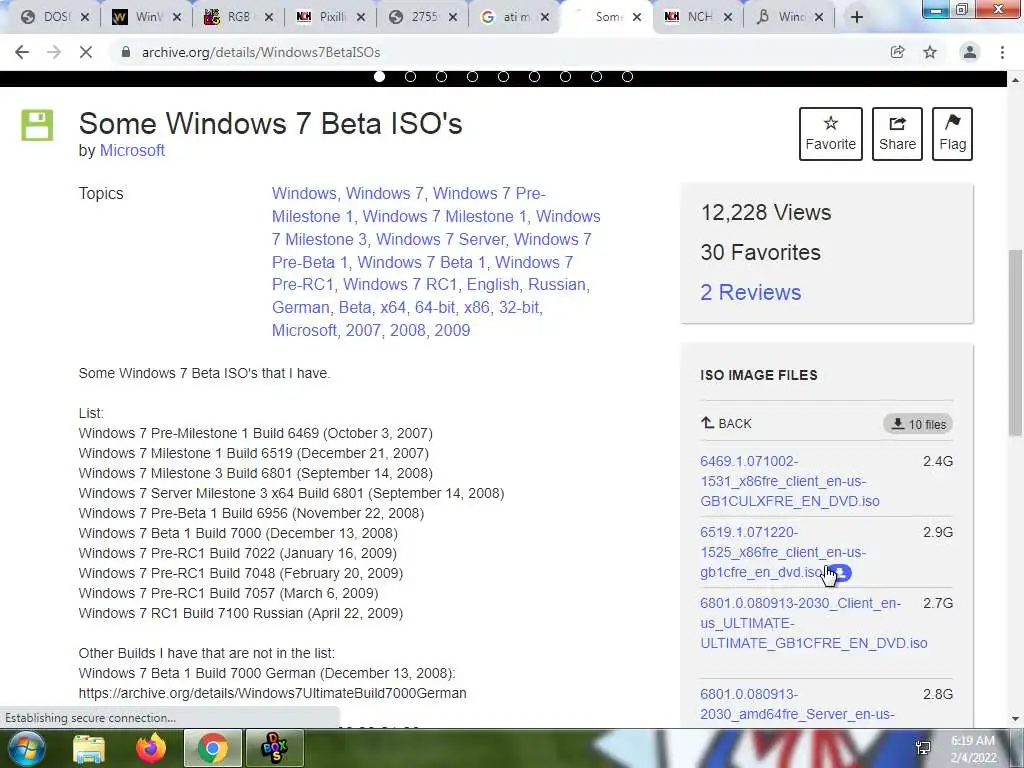Screen dimensions: 1024x768
Task: Open the Windows Start menu
Action: [26, 748]
